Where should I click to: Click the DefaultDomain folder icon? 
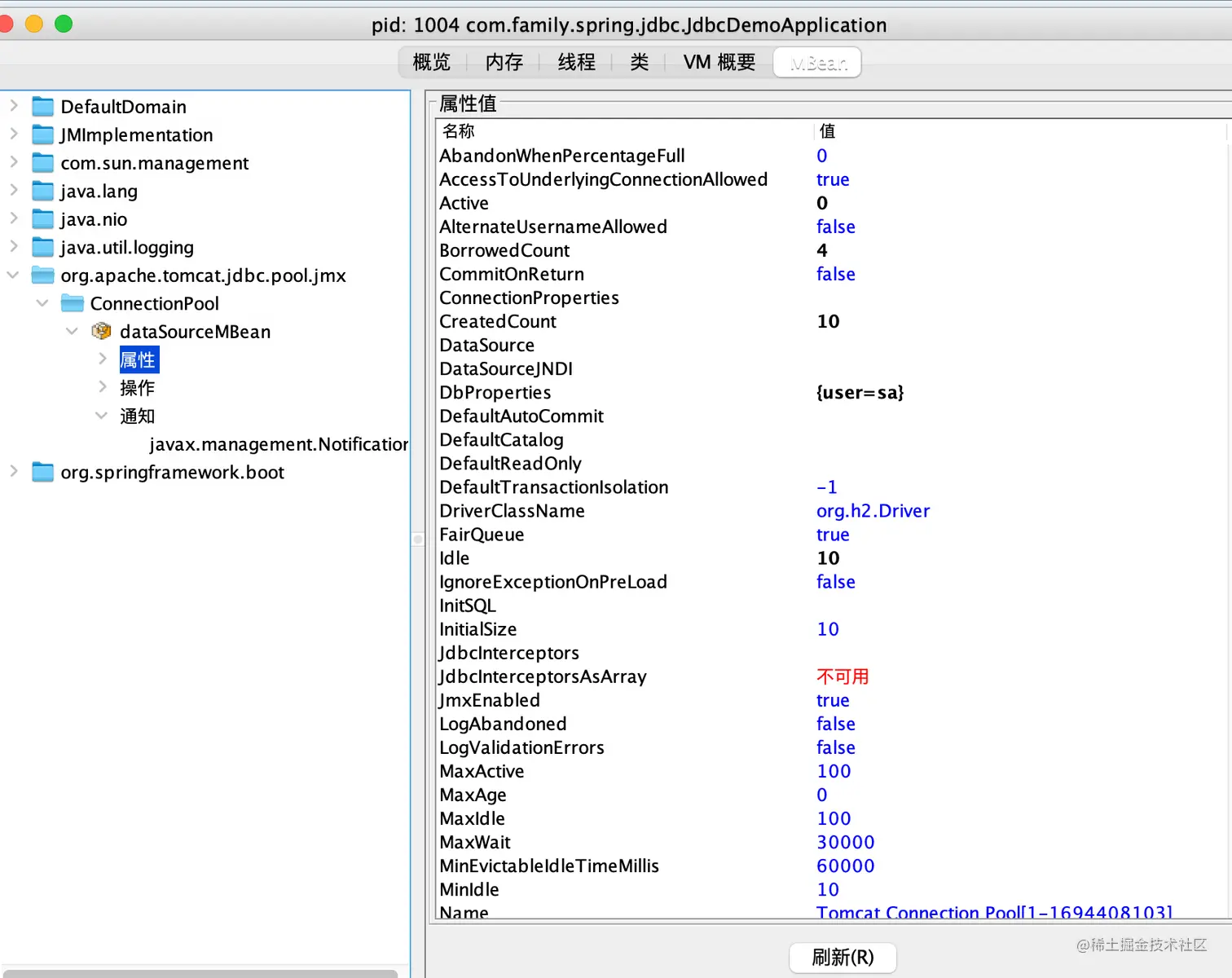click(42, 107)
